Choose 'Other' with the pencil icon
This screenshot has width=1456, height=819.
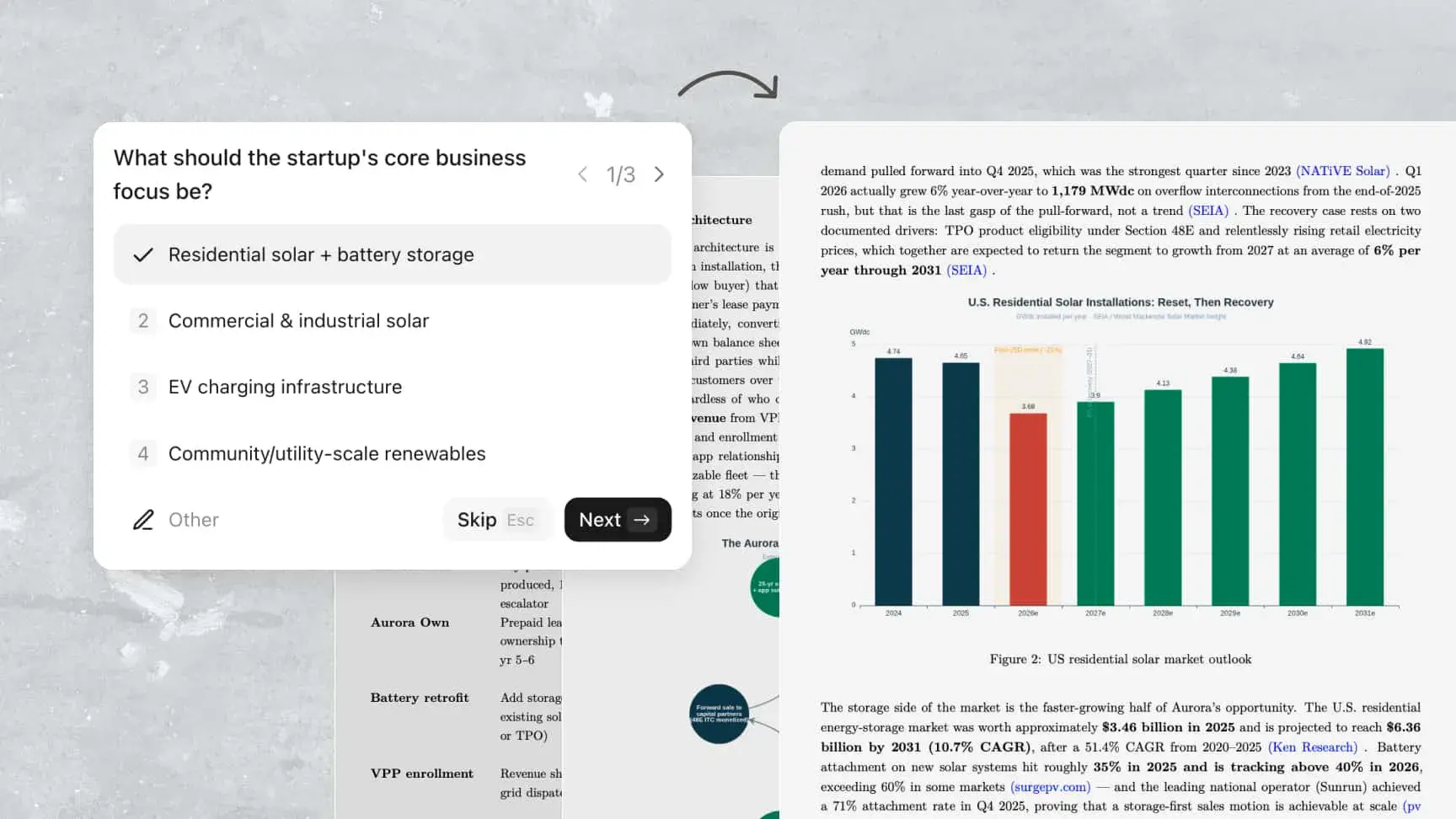point(176,520)
